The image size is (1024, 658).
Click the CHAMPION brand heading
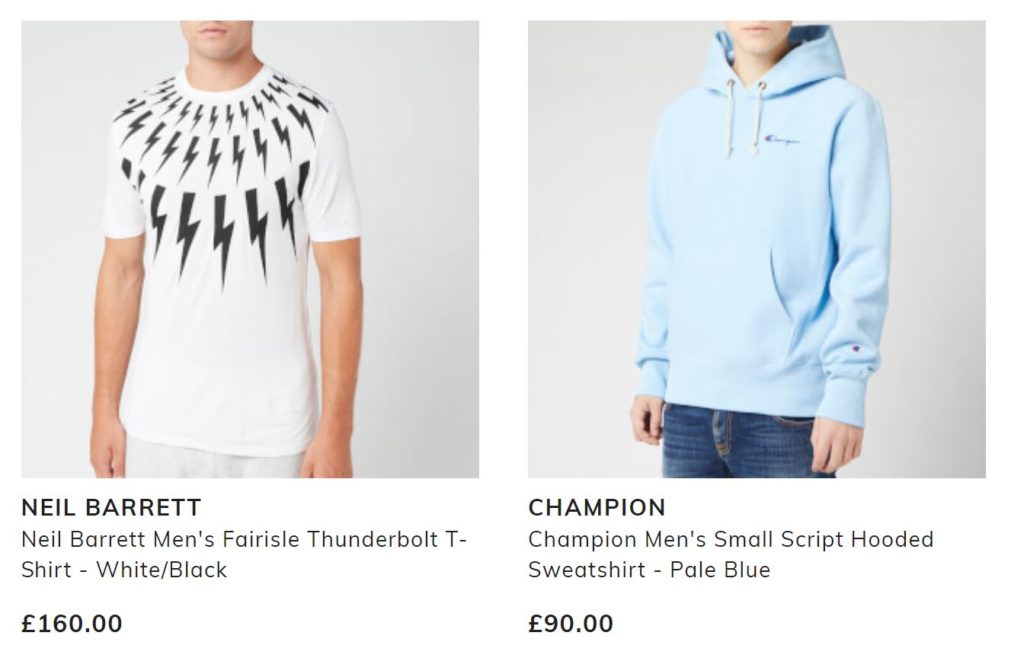click(597, 507)
